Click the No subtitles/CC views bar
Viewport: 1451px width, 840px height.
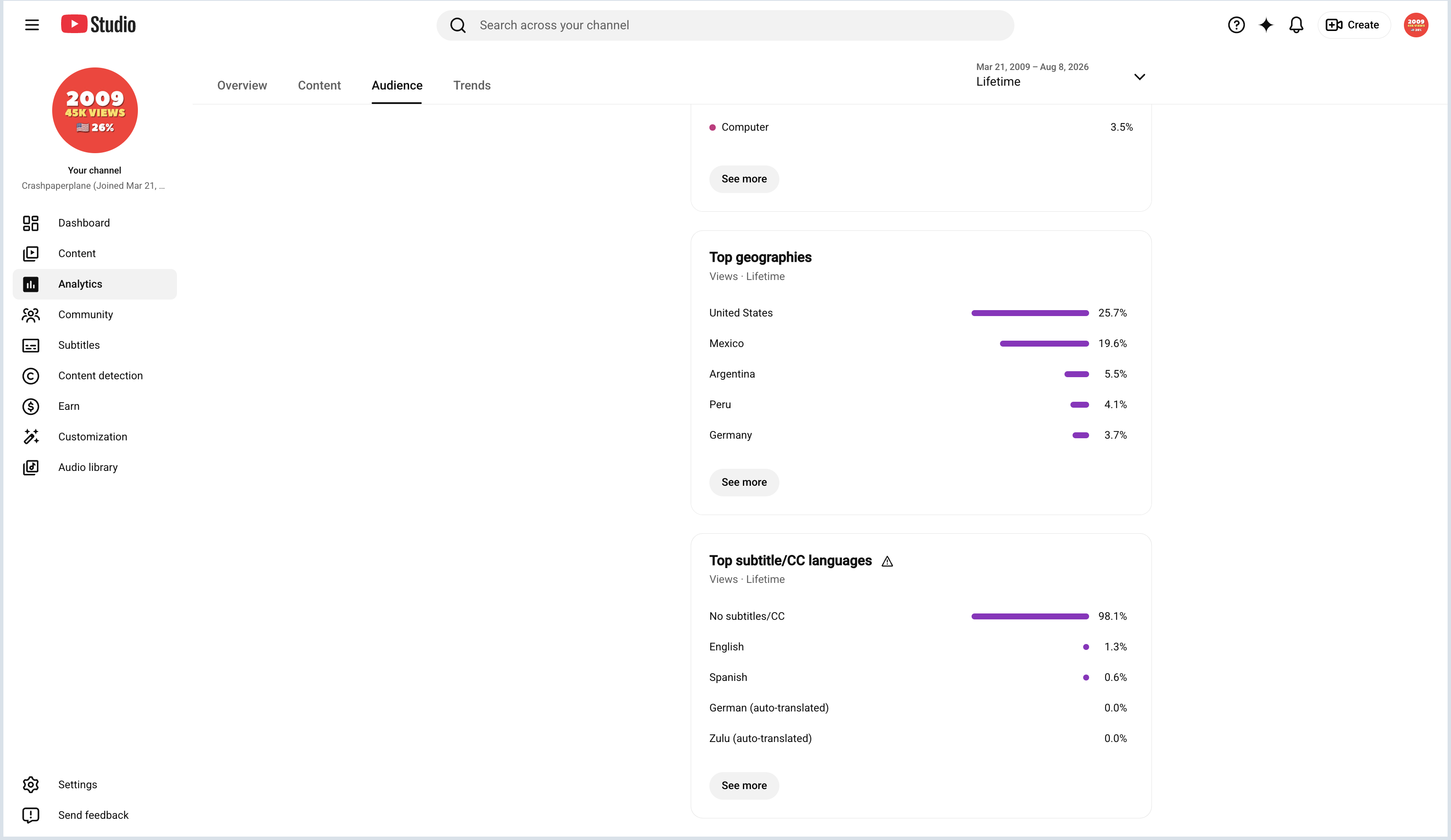pyautogui.click(x=1030, y=616)
